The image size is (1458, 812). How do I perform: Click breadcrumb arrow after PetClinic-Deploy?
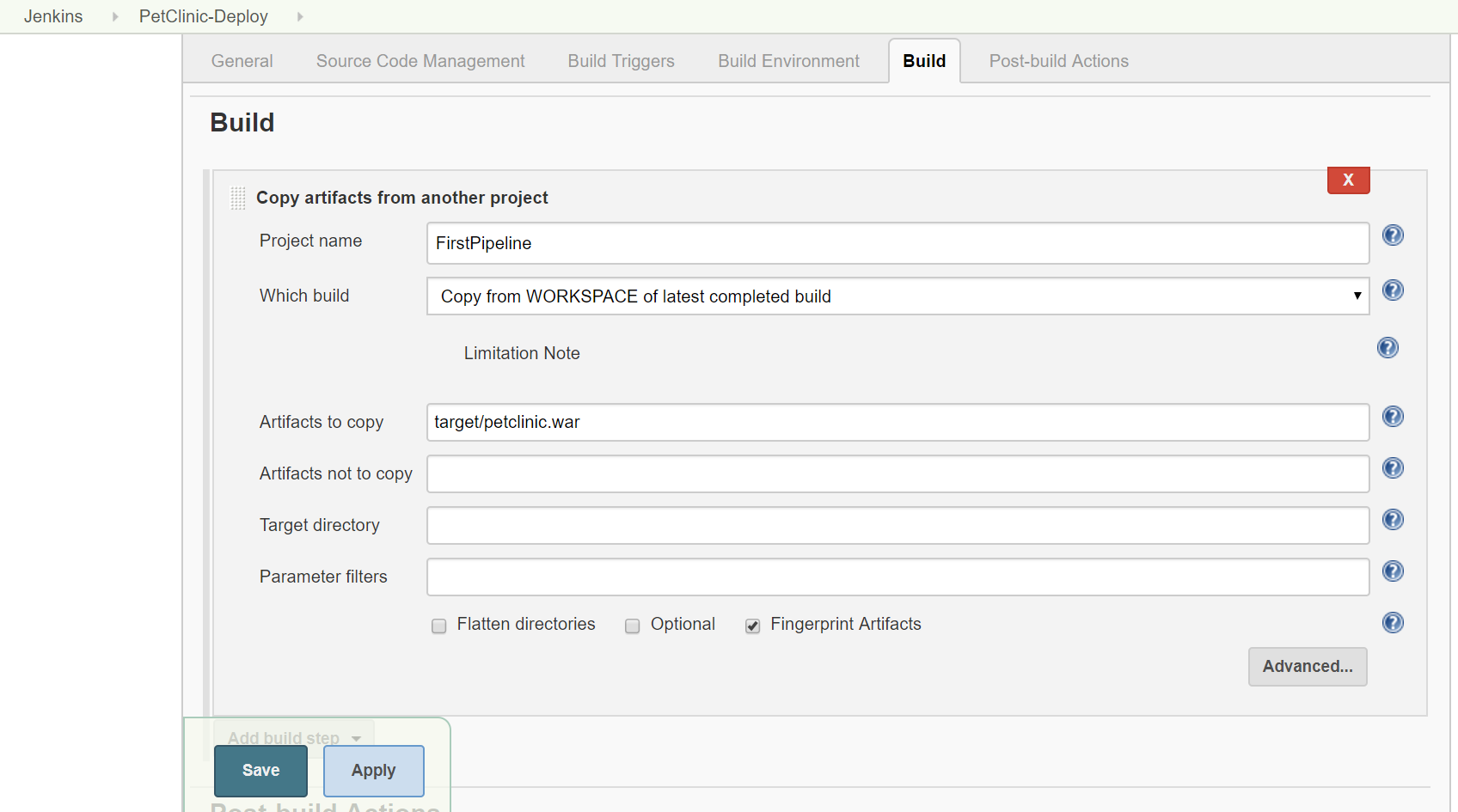coord(300,16)
